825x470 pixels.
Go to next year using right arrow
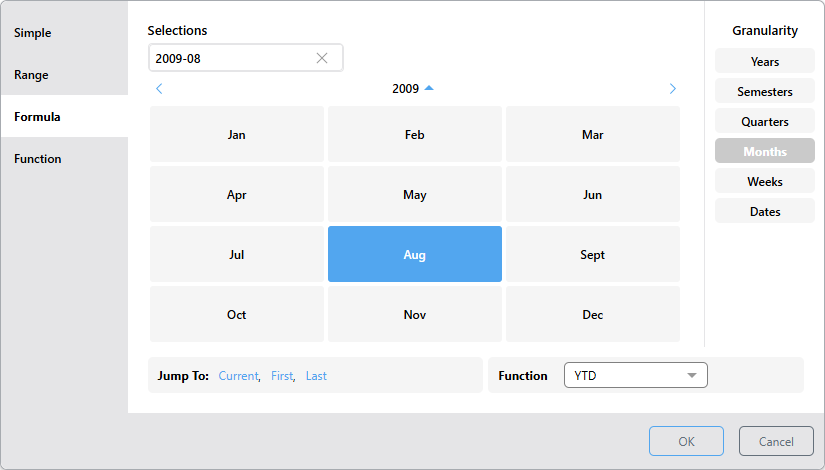[672, 89]
